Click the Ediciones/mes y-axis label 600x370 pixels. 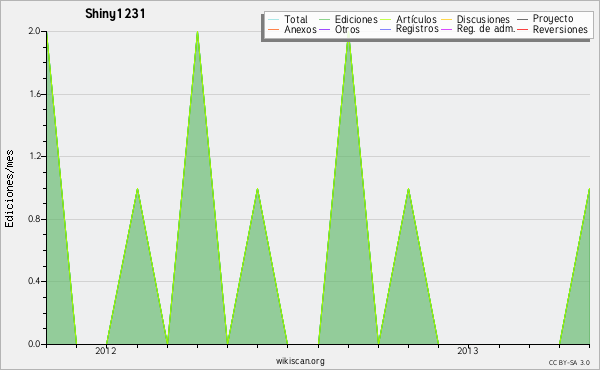(x=9, y=189)
